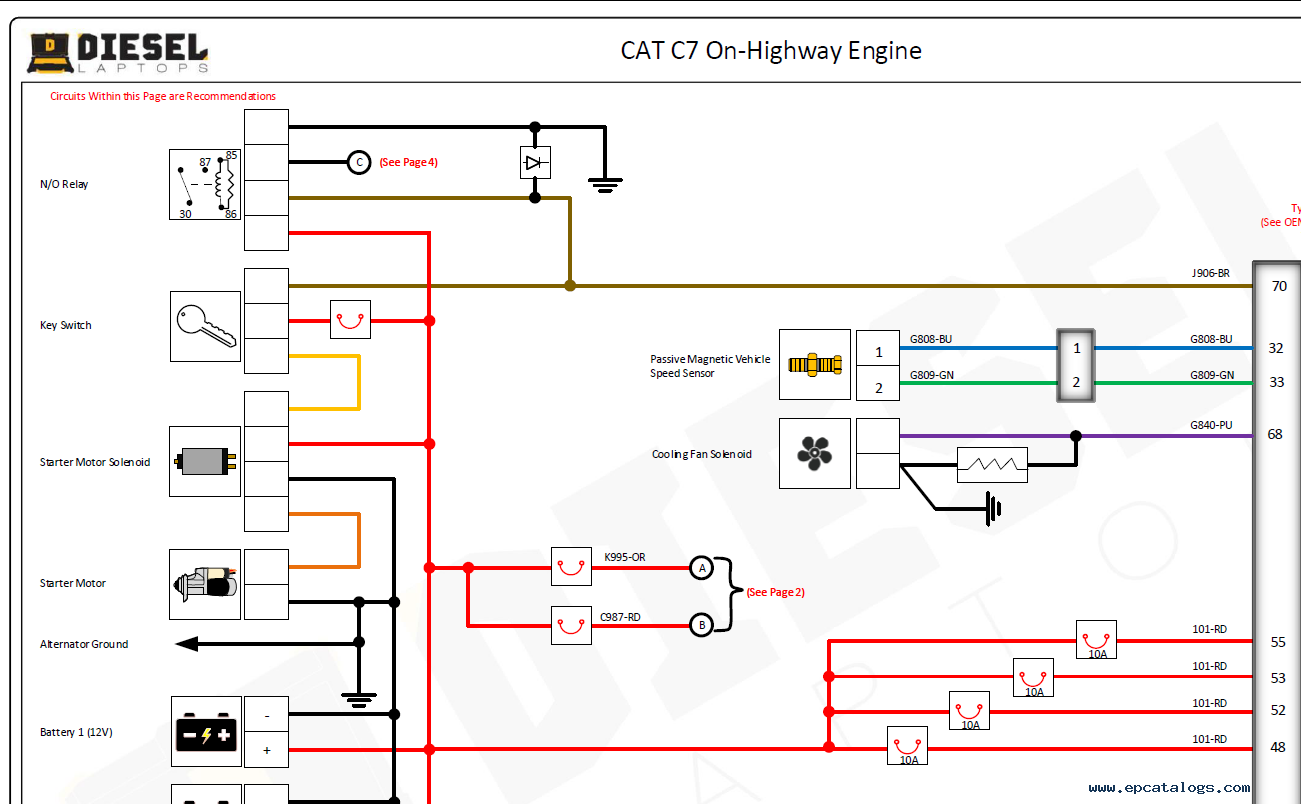1301x804 pixels.
Task: Select the Alternator Ground arrow head
Action: pyautogui.click(x=187, y=644)
